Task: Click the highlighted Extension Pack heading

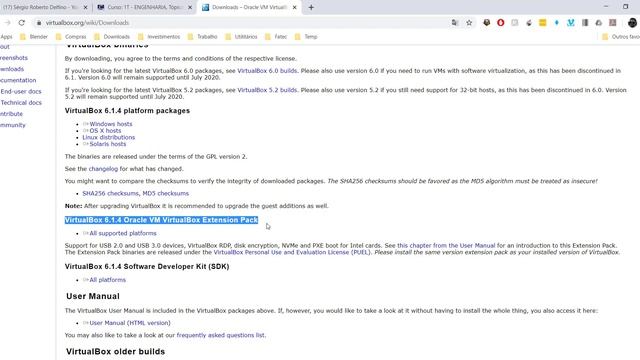Action: click(x=161, y=220)
